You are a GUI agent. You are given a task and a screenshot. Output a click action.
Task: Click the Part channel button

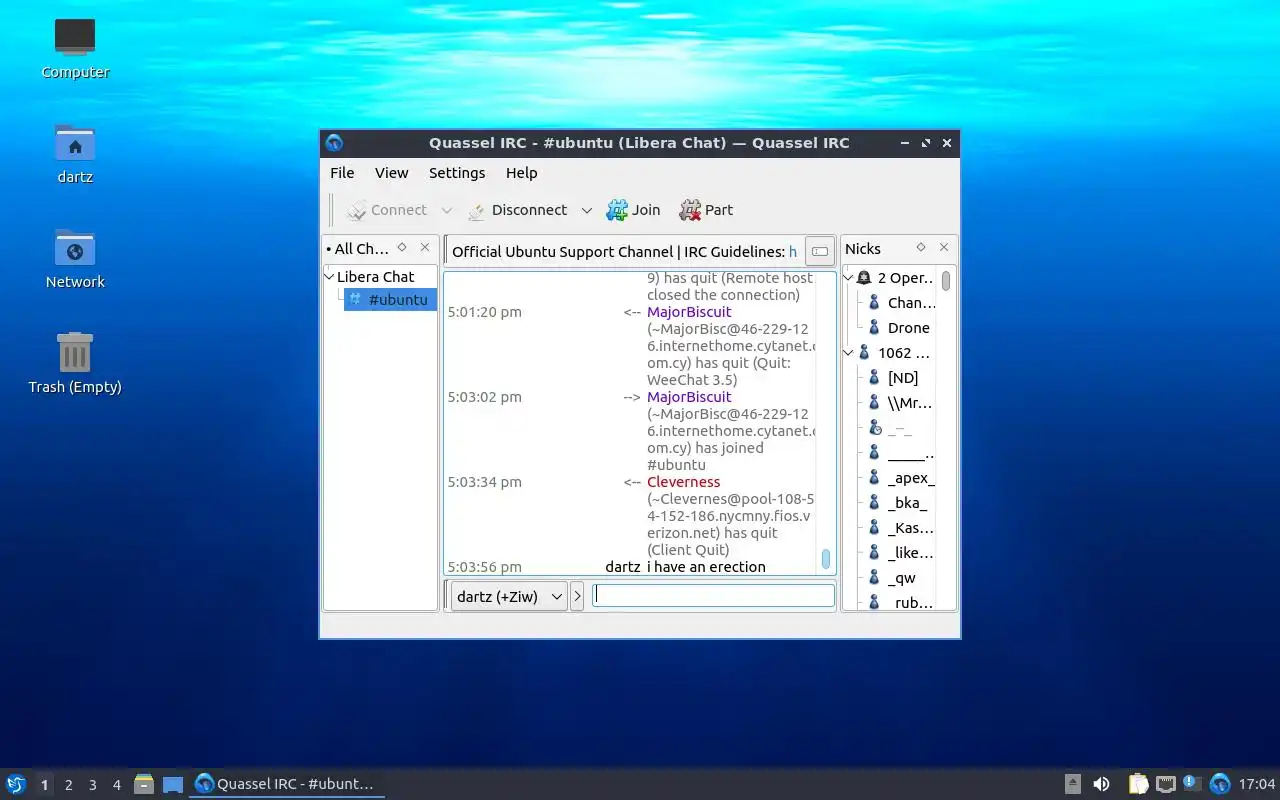click(706, 210)
